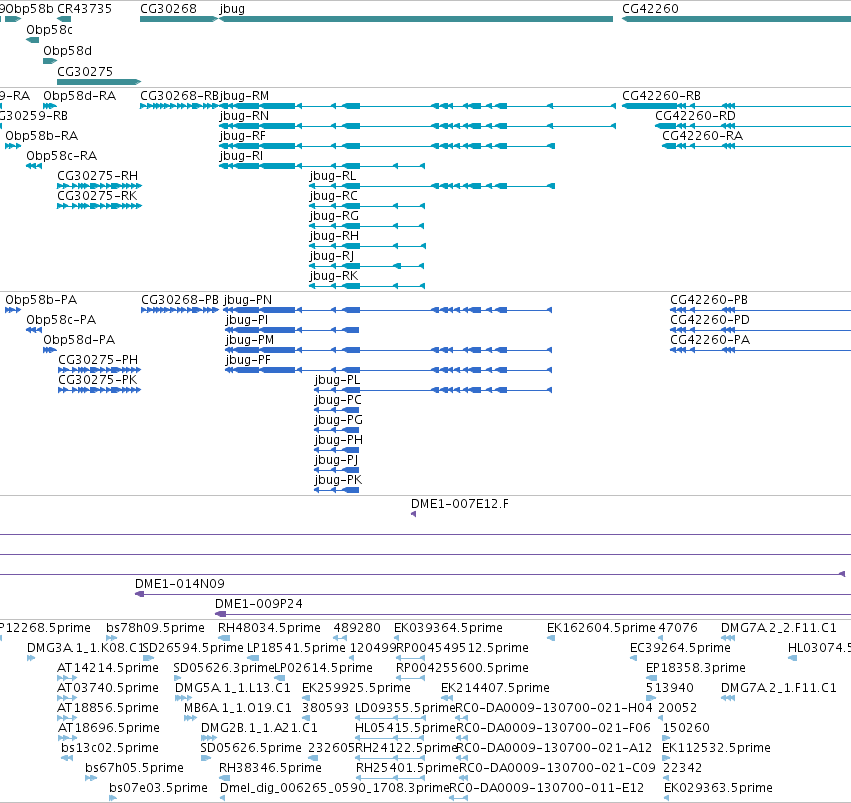Select protein CG42260-PD
This screenshot has height=803, width=851.
click(x=760, y=330)
